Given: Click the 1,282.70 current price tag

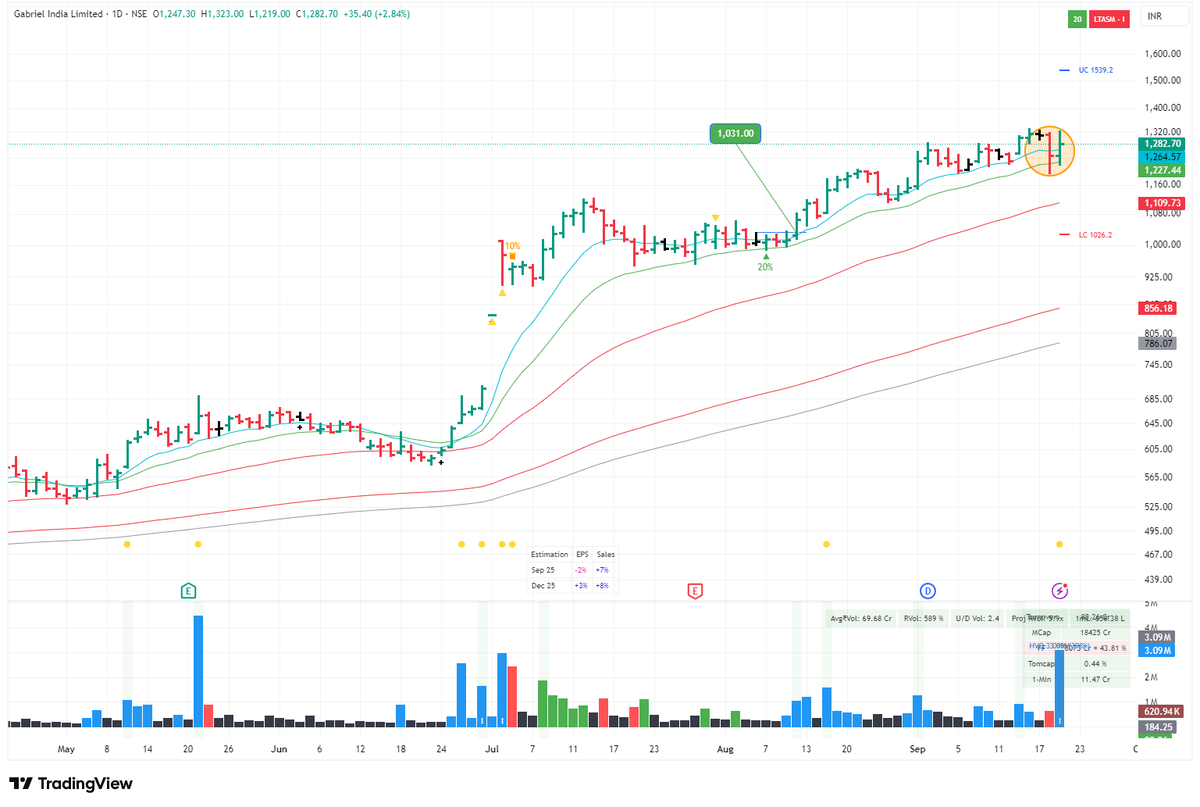Looking at the screenshot, I should tap(1160, 144).
